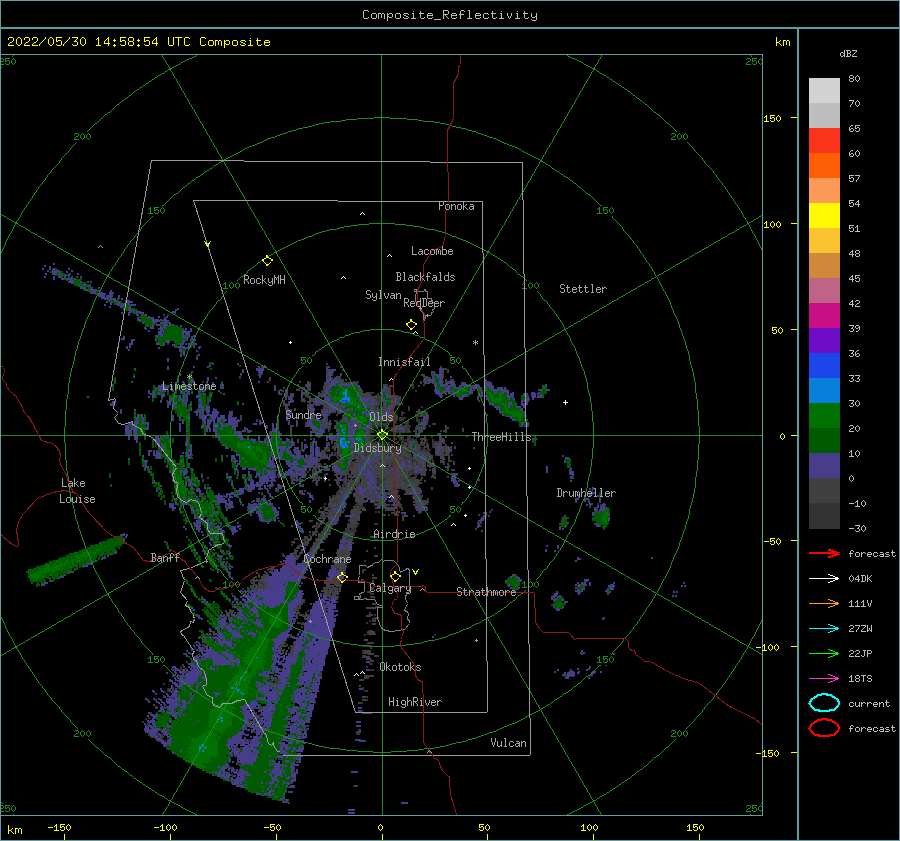Click the green rain echo band near Lake Louise
The image size is (900, 841).
pyautogui.click(x=76, y=559)
